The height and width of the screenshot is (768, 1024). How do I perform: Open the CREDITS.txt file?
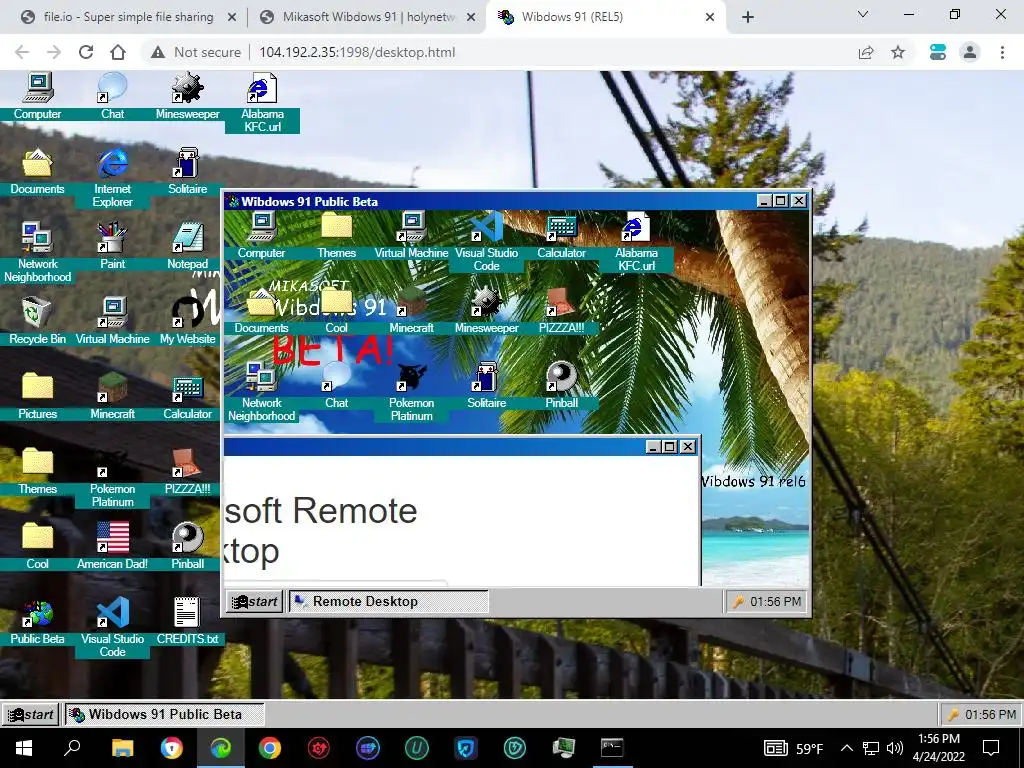pos(187,622)
